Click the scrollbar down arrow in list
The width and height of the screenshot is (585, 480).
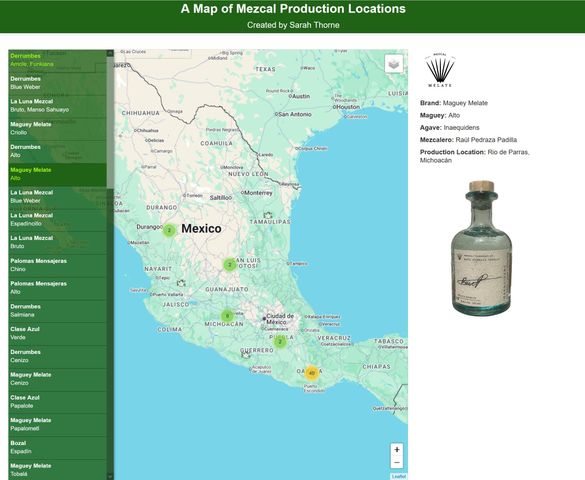click(x=110, y=476)
